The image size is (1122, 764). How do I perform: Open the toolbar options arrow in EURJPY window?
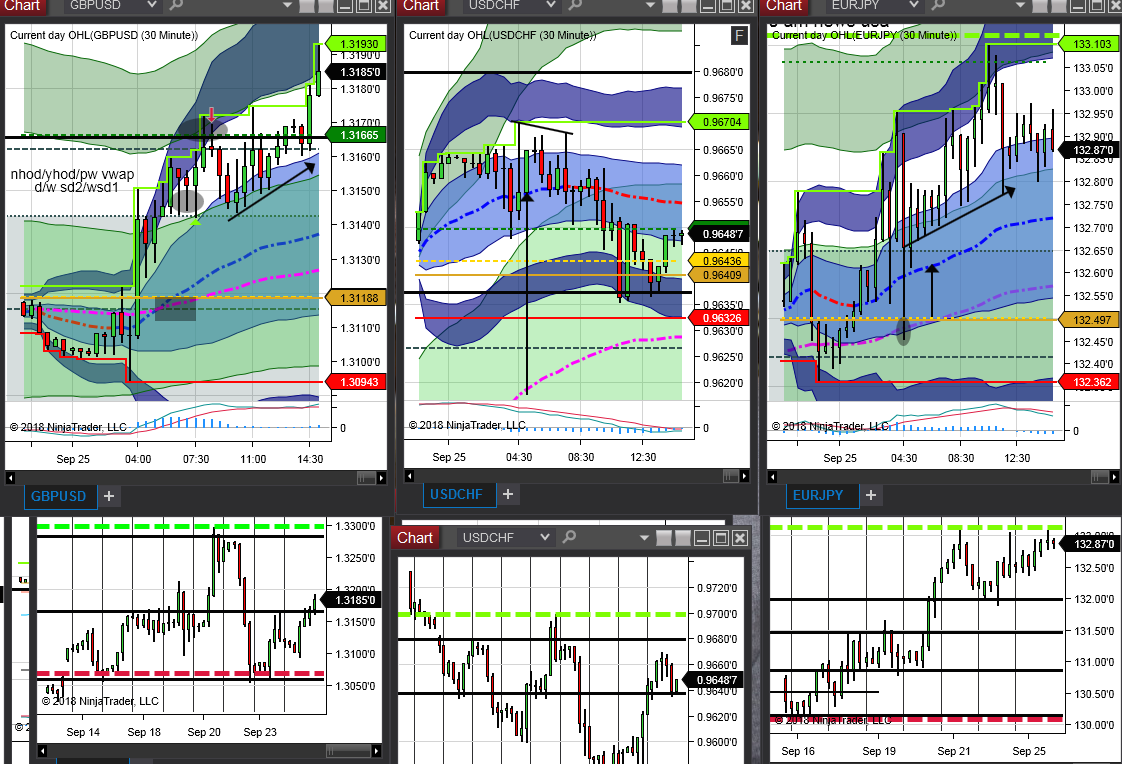click(x=1020, y=6)
